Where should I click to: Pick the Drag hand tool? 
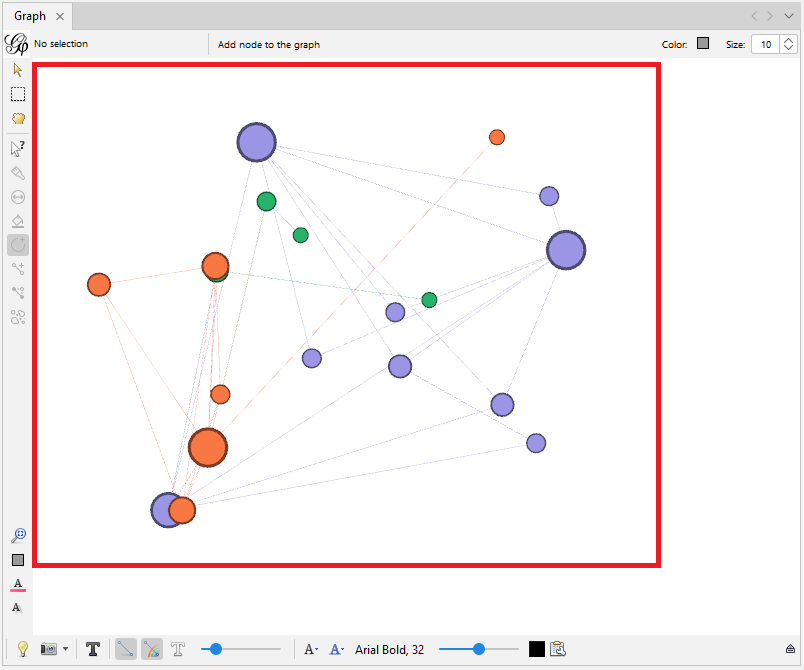point(17,118)
